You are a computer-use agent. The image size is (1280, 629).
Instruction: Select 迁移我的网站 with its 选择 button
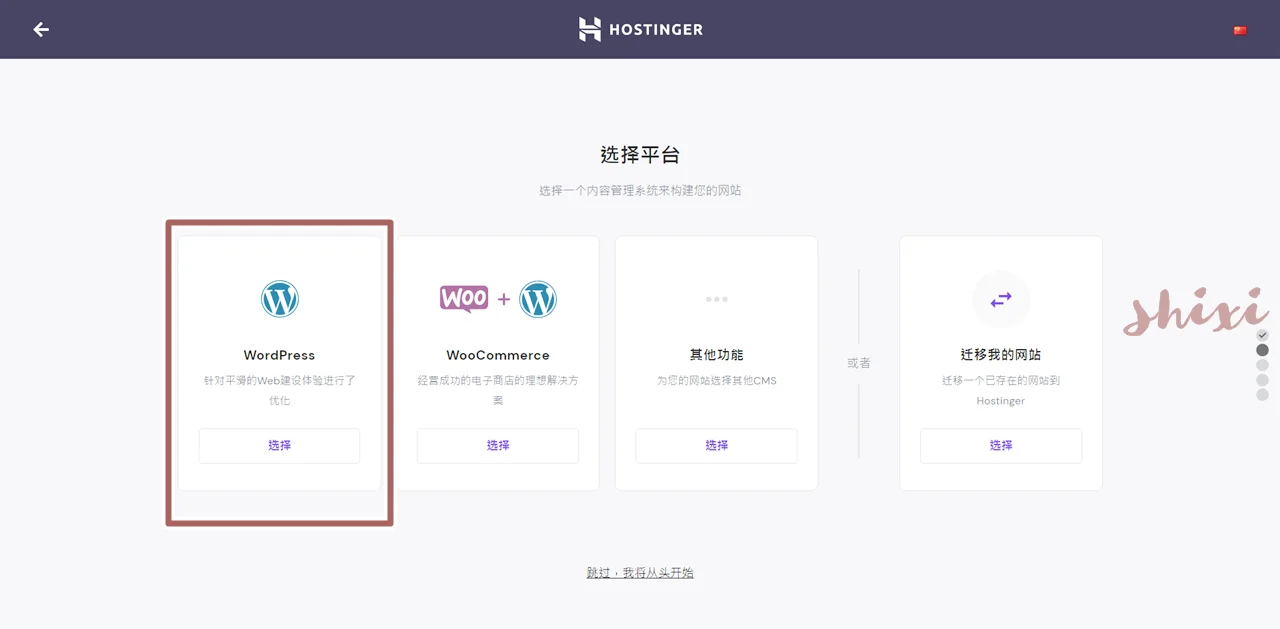[1001, 446]
